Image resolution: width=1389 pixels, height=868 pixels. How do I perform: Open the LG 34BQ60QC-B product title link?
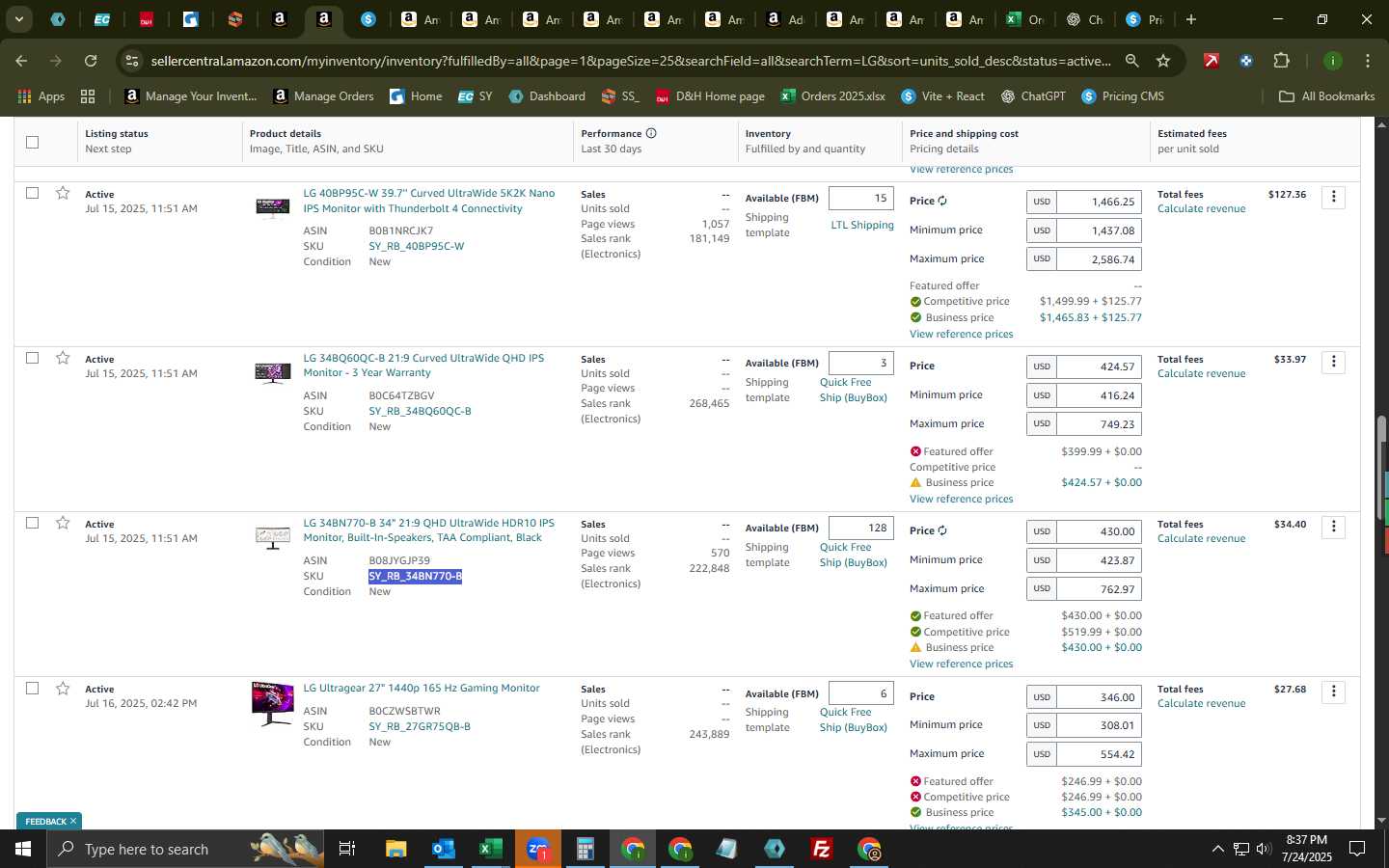(423, 366)
